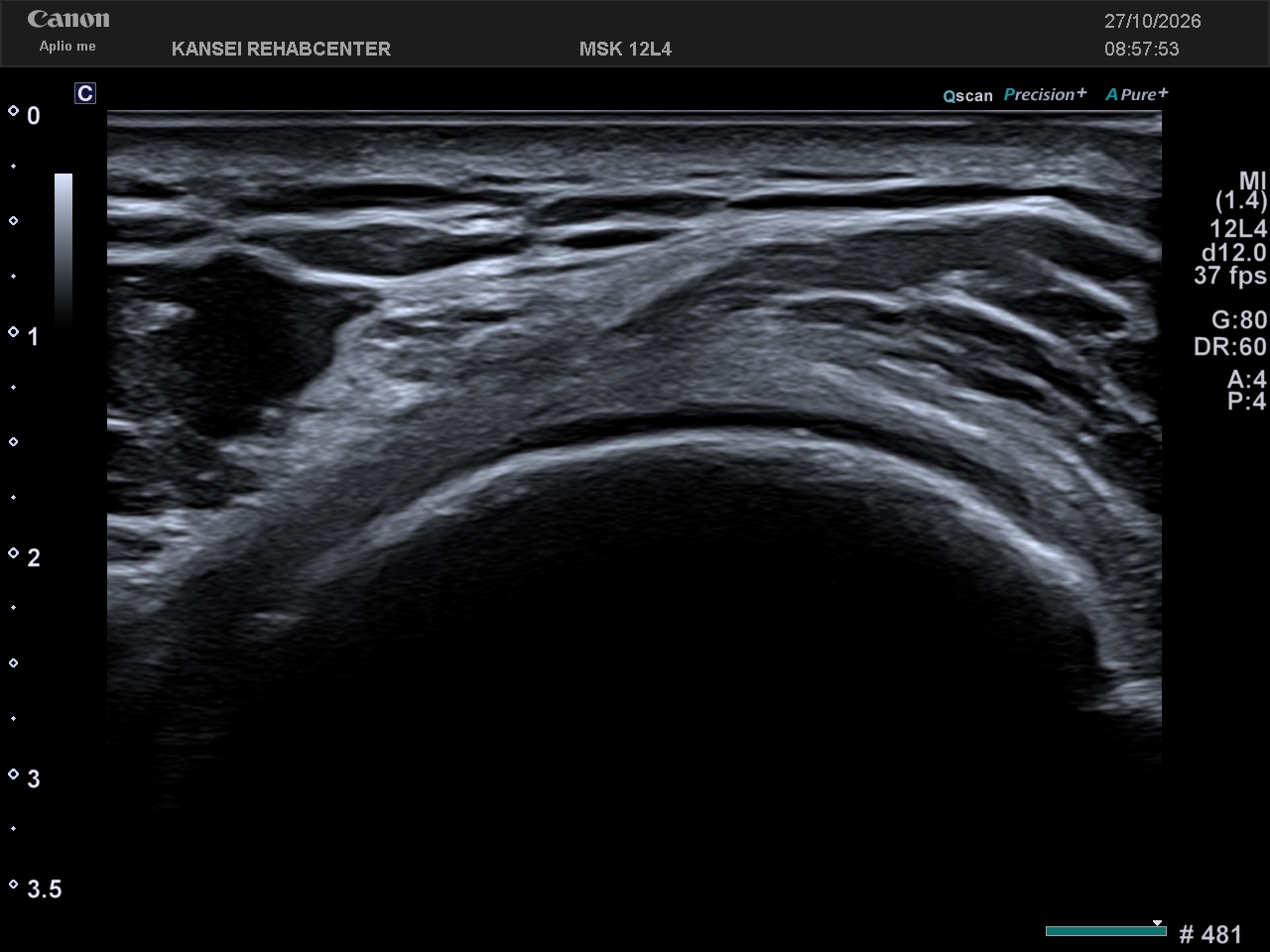Click the DR:60 dynamic range value
The height and width of the screenshot is (952, 1270).
tap(1230, 346)
